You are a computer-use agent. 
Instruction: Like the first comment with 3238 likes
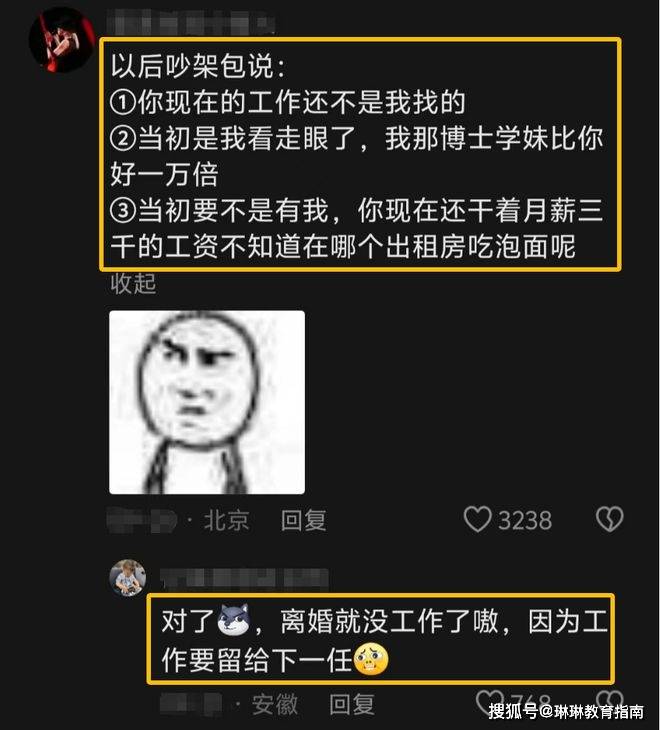tap(477, 519)
